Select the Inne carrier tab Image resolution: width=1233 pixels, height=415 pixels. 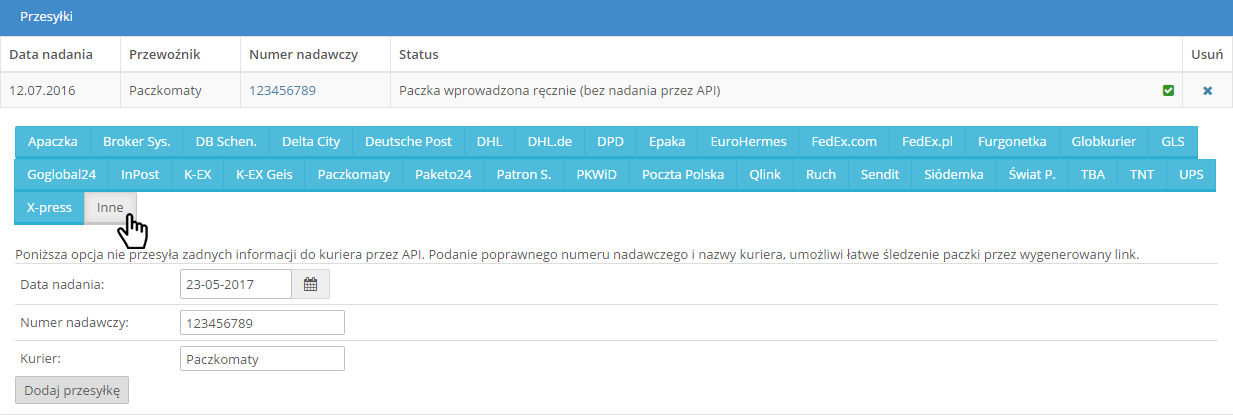point(110,208)
